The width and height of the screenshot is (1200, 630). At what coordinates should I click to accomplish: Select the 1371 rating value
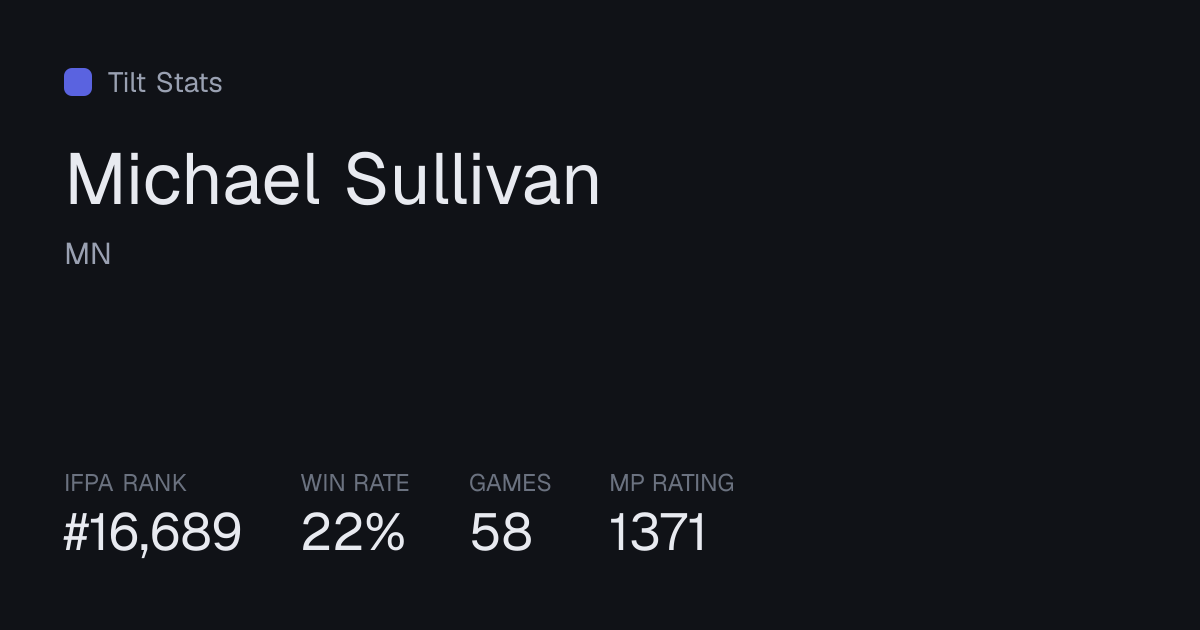[658, 532]
